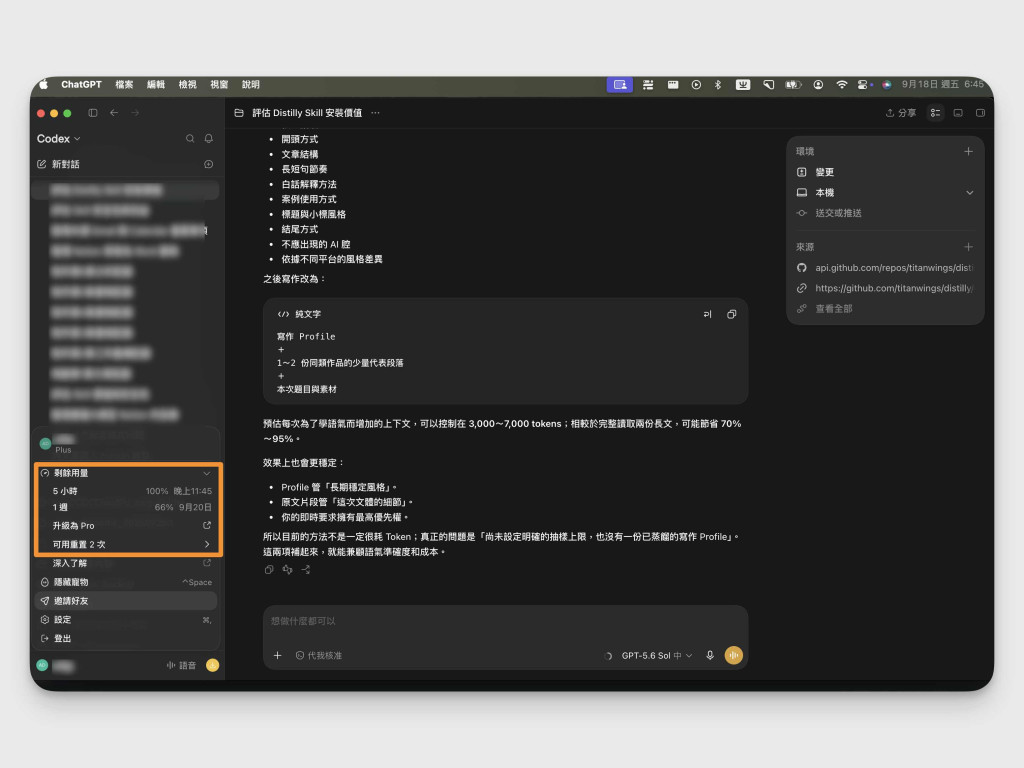Open the api.github.com repos source link

pyautogui.click(x=885, y=268)
